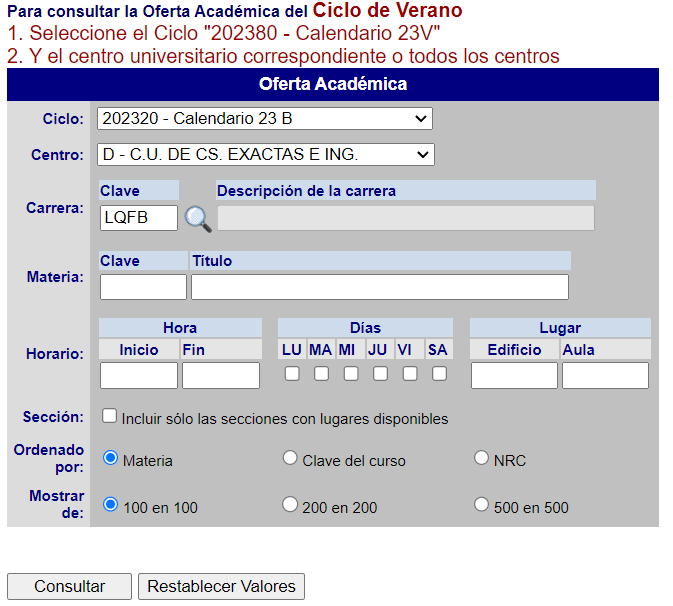Viewport: 673px width, 606px height.
Task: Select order by Clave del curso
Action: pyautogui.click(x=290, y=458)
